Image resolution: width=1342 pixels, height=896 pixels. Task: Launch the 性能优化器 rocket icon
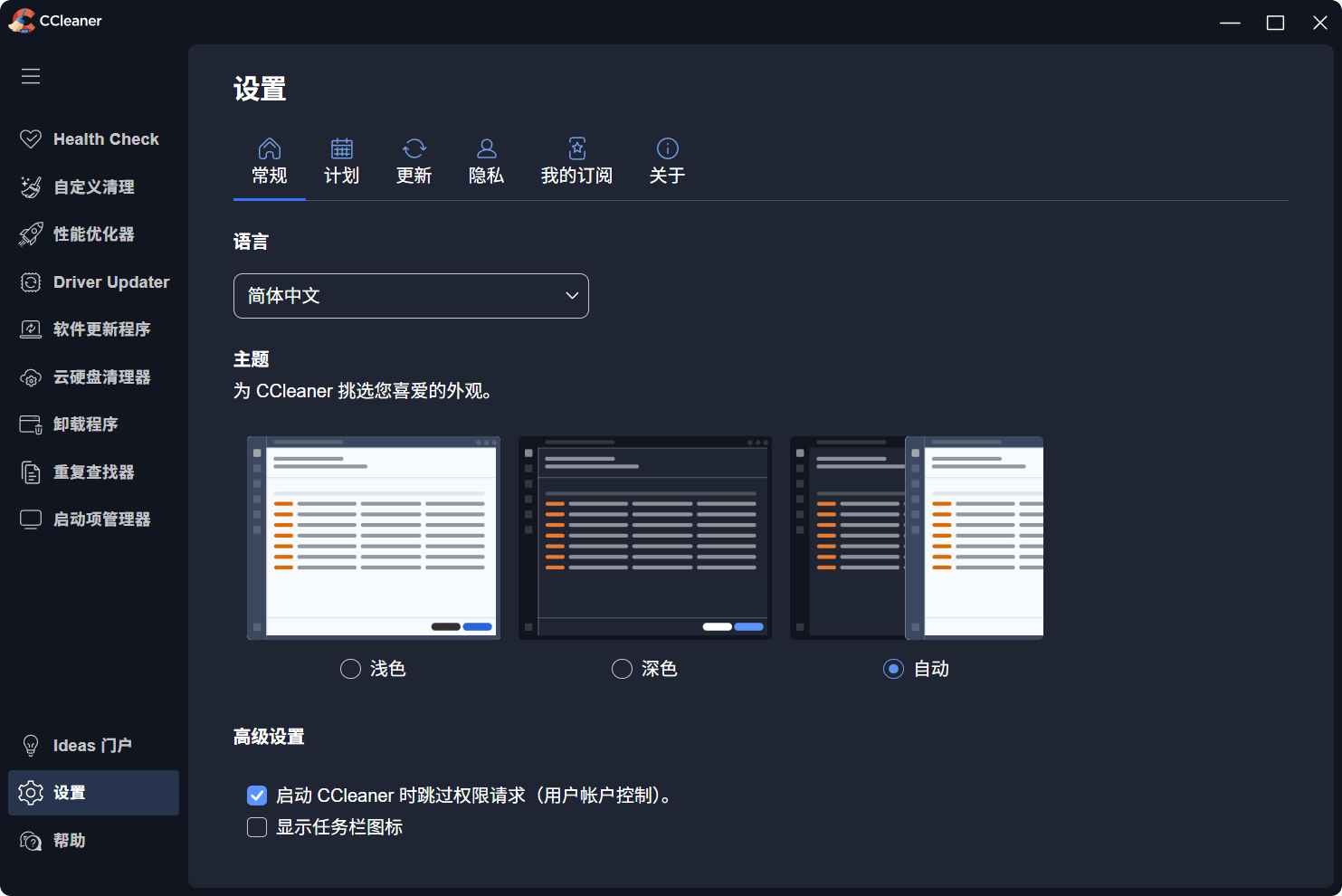pyautogui.click(x=31, y=234)
